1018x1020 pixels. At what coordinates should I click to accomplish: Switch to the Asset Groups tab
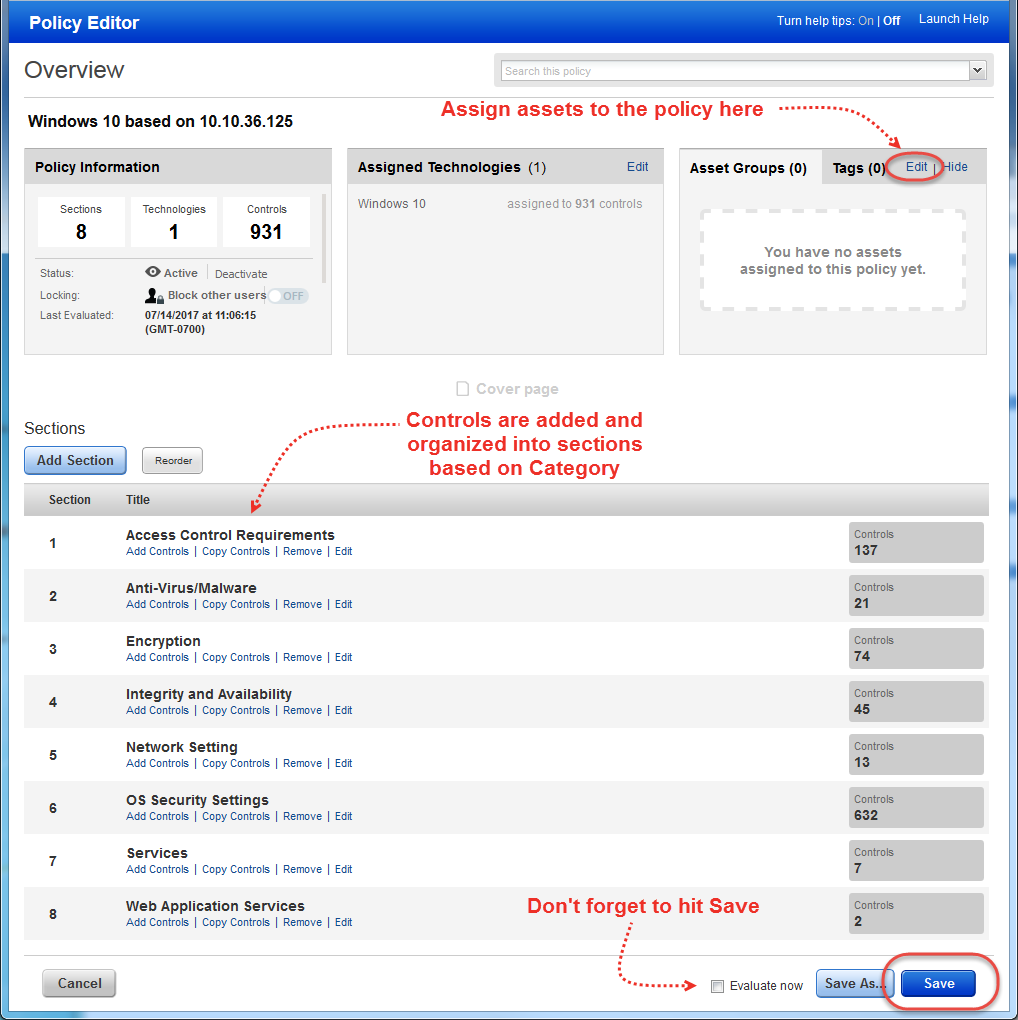click(x=746, y=167)
